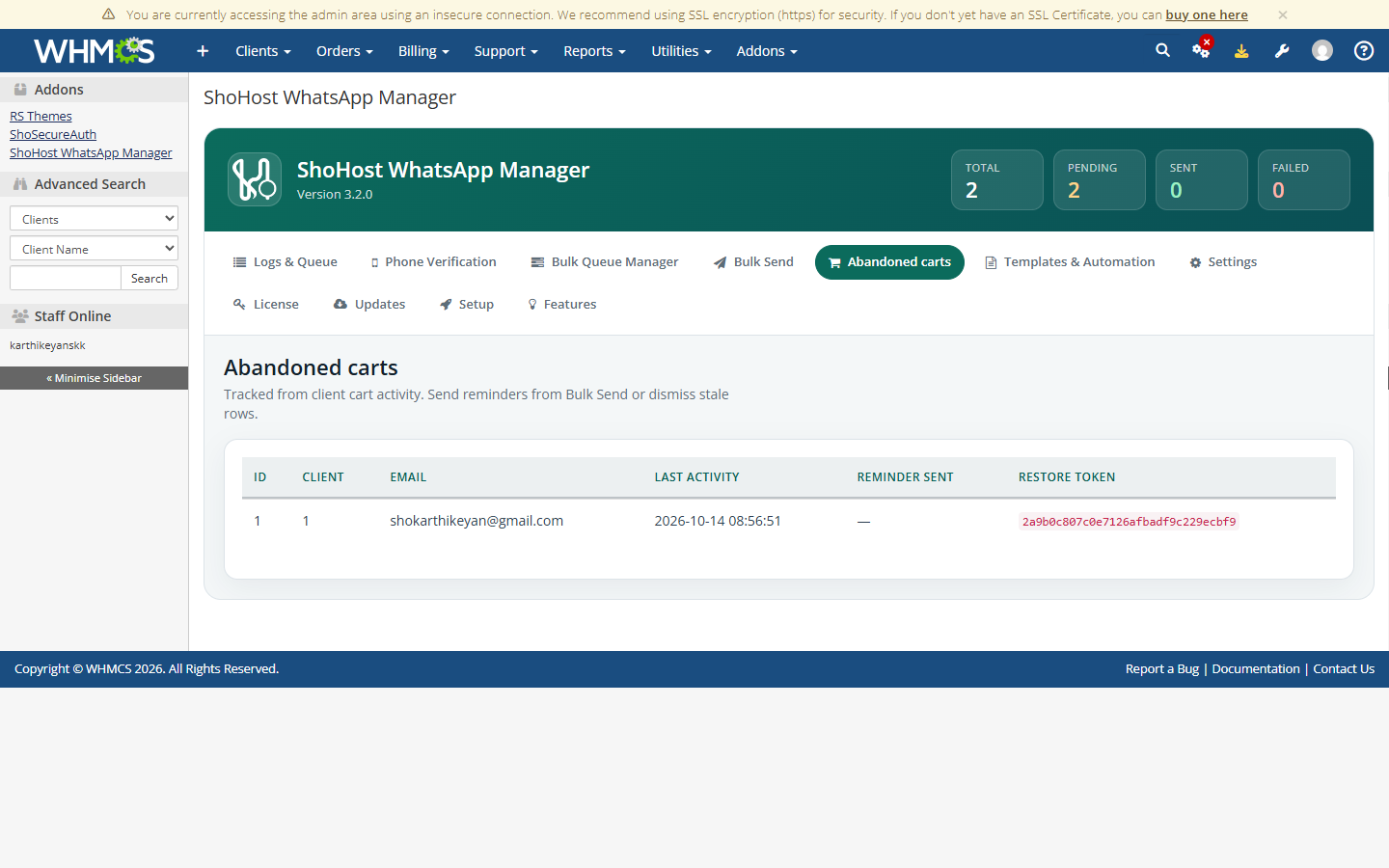Click the yellow download update icon
The width and height of the screenshot is (1389, 868).
click(1241, 51)
